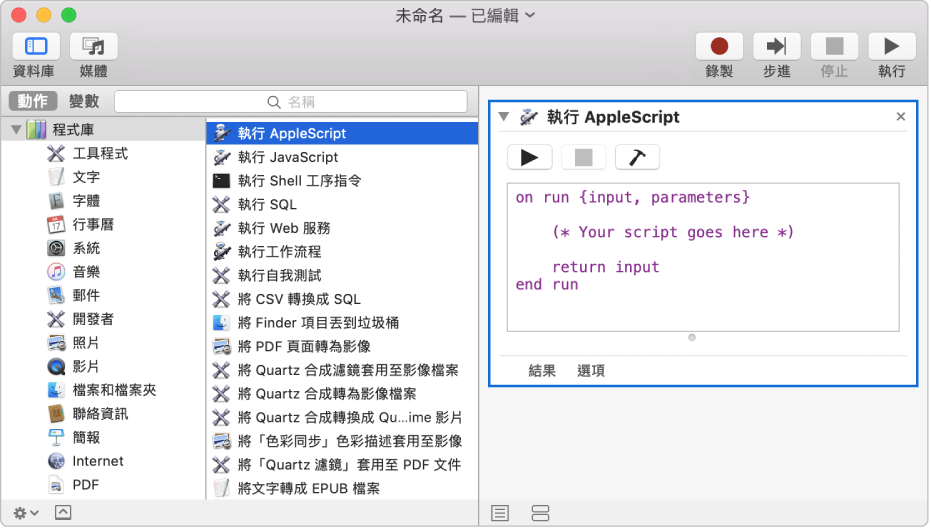This screenshot has width=931, height=529.
Task: Select the 開發者 developer category
Action: coord(93,319)
